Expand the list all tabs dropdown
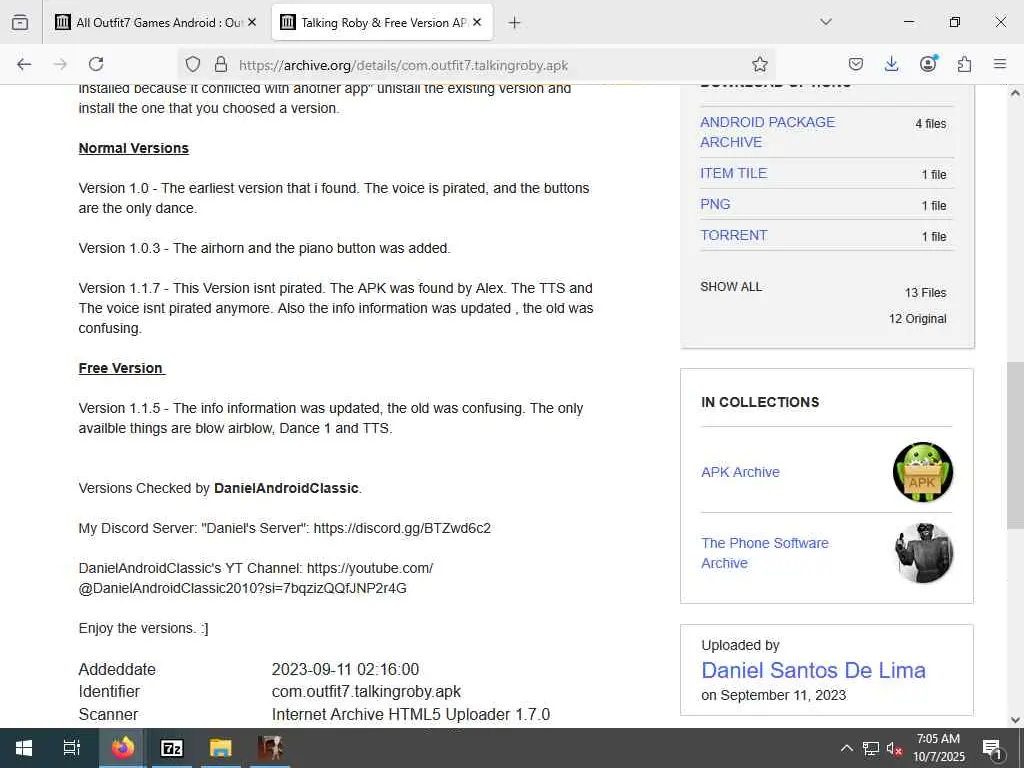This screenshot has width=1024, height=768. point(826,22)
